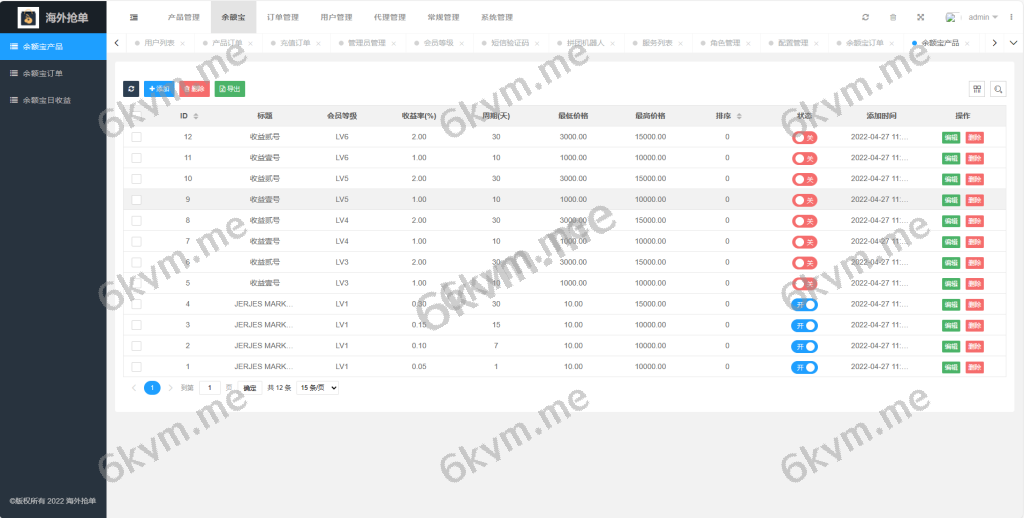
Task: Click the green 导出 button
Action: tap(229, 89)
